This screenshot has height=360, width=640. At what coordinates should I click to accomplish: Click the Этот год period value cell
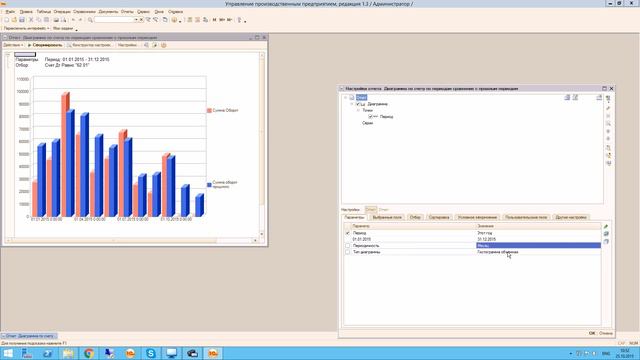[538, 233]
